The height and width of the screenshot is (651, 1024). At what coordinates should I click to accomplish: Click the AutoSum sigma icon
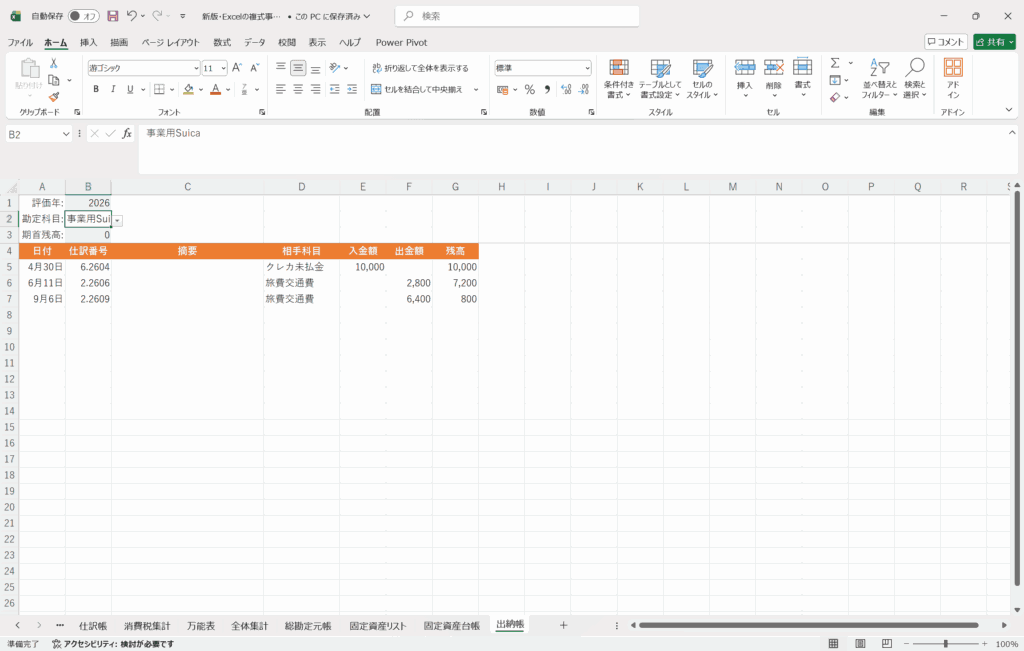pos(835,63)
